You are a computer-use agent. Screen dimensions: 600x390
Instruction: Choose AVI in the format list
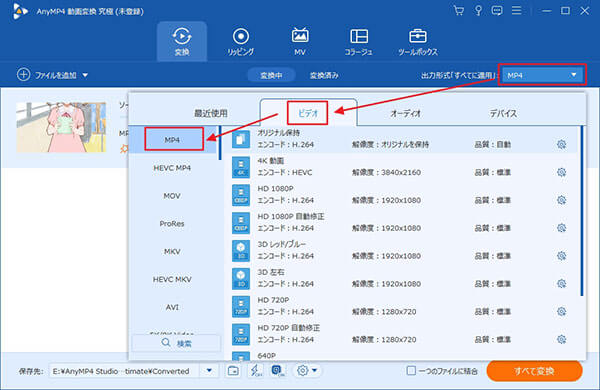click(172, 307)
